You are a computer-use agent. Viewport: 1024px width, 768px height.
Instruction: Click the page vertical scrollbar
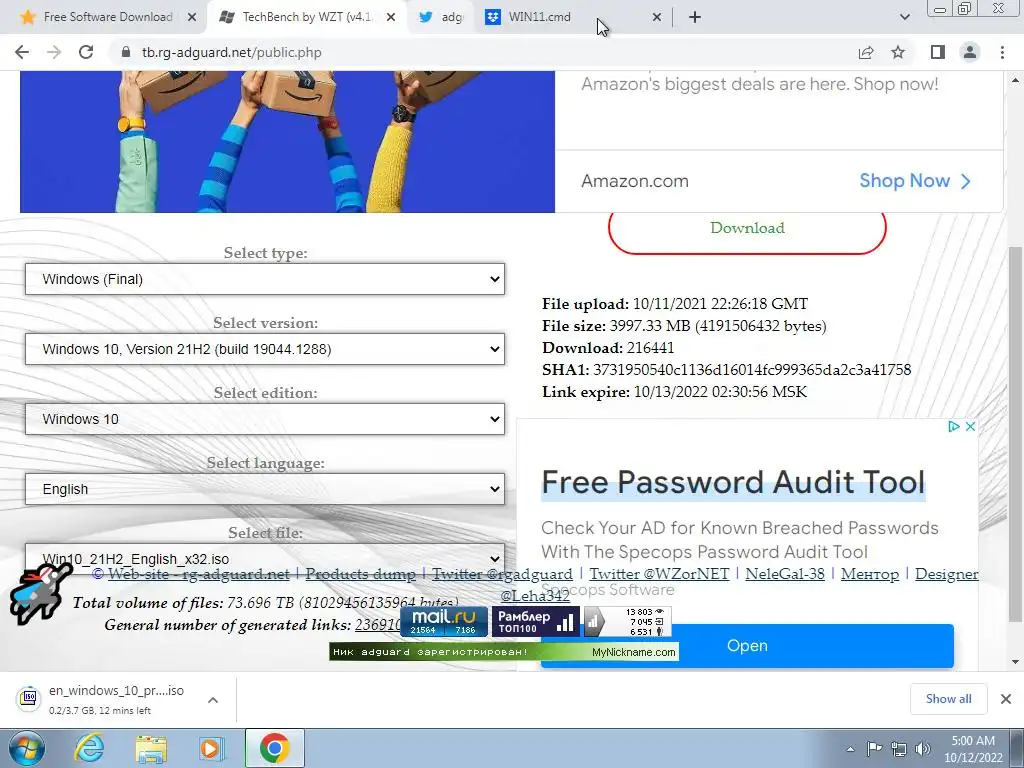tap(1014, 434)
